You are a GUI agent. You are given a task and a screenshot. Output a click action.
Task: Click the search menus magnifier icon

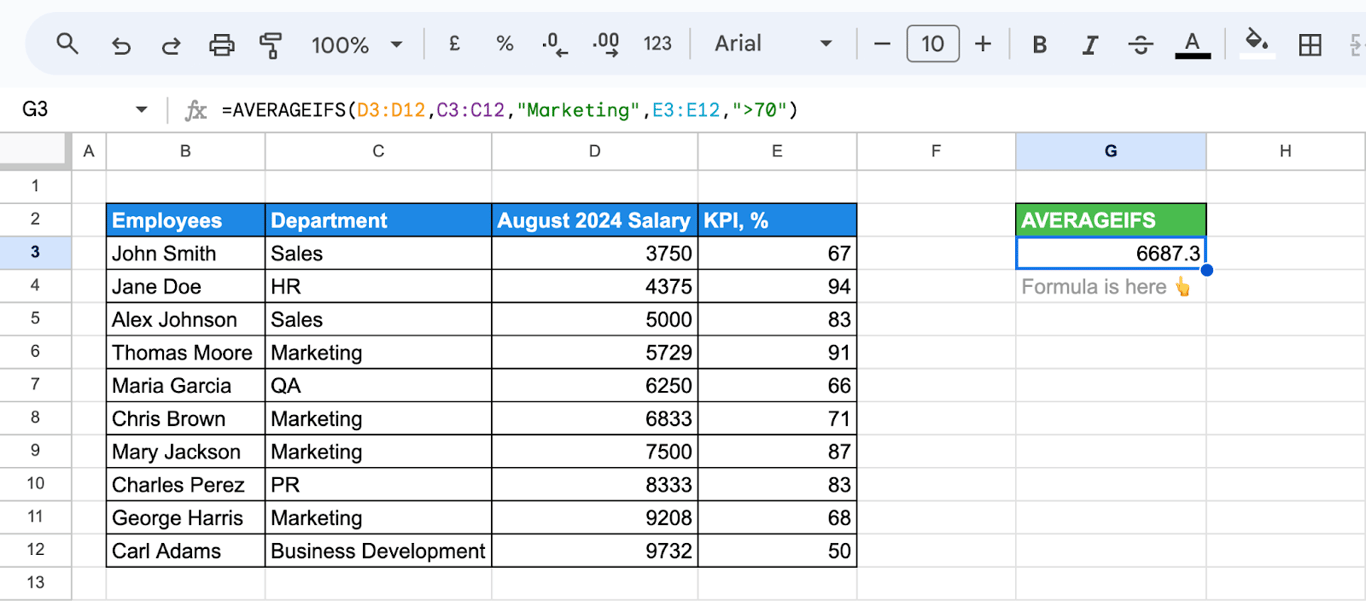point(67,44)
